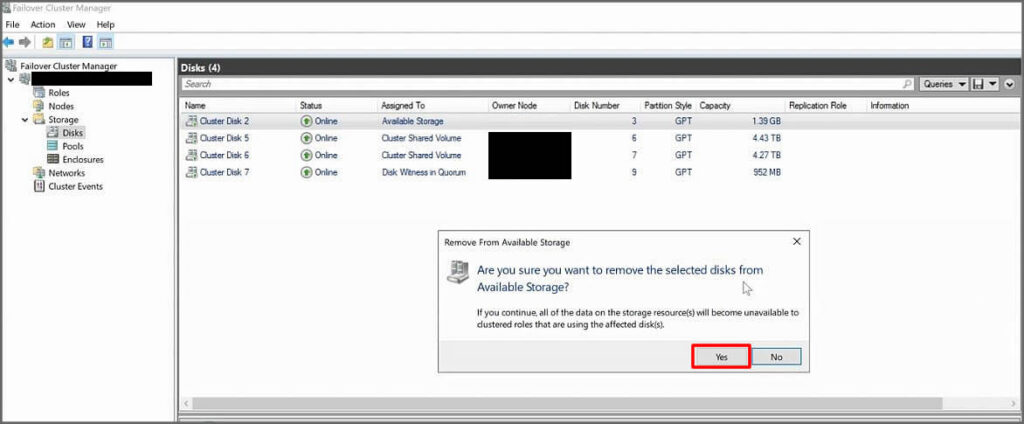The height and width of the screenshot is (424, 1024).
Task: Click the Cluster Disk 6 disk icon
Action: point(191,155)
